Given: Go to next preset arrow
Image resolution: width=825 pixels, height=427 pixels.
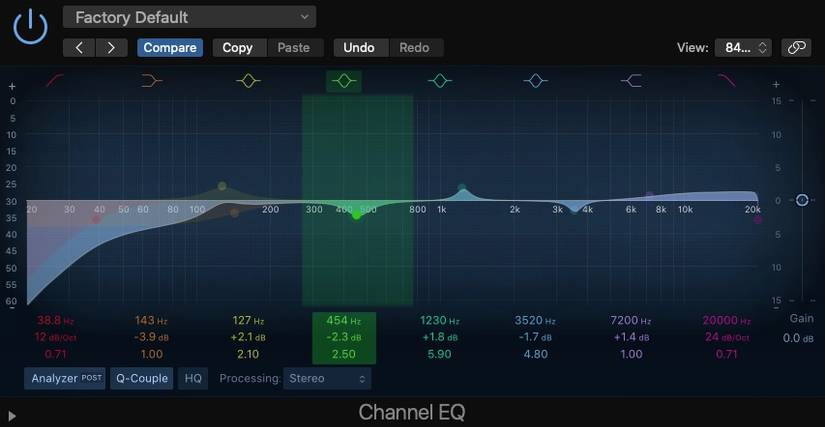Looking at the screenshot, I should 112,48.
